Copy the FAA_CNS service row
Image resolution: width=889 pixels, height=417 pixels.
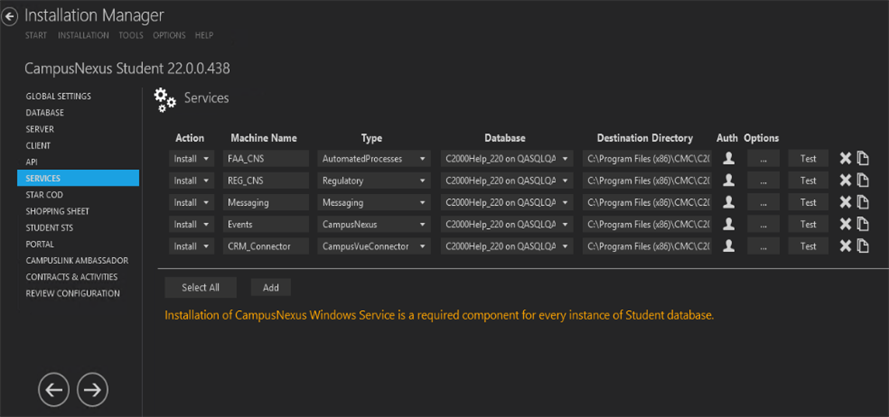(x=863, y=158)
